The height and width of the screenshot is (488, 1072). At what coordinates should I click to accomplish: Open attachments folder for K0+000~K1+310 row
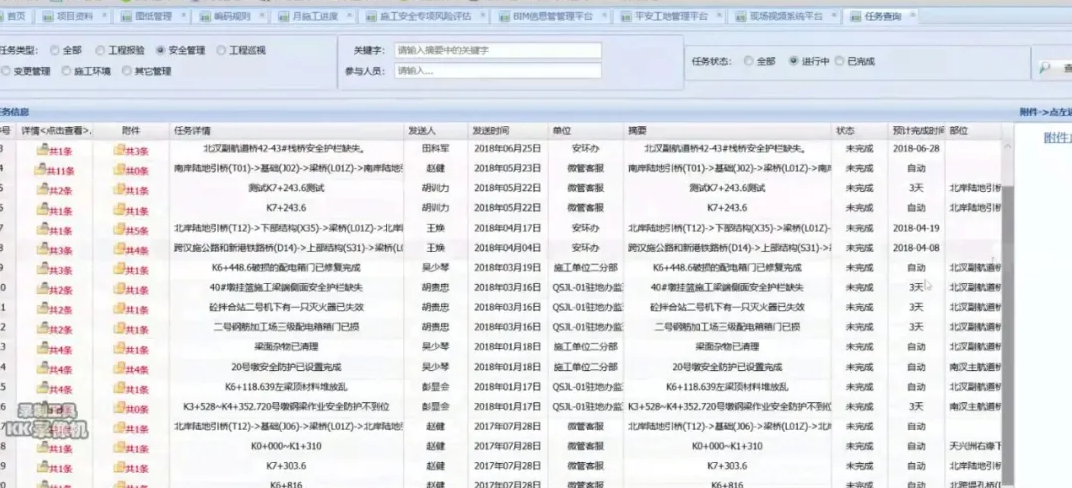[x=119, y=446]
